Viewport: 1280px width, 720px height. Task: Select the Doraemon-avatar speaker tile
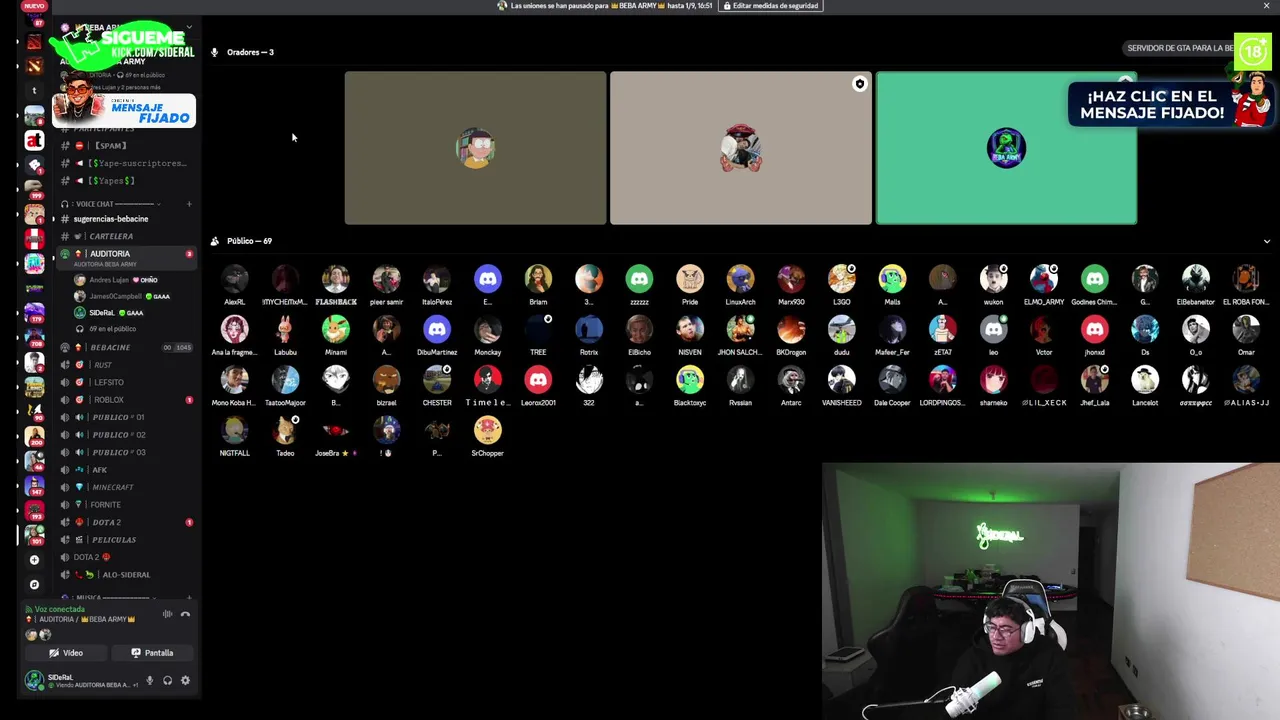[475, 148]
